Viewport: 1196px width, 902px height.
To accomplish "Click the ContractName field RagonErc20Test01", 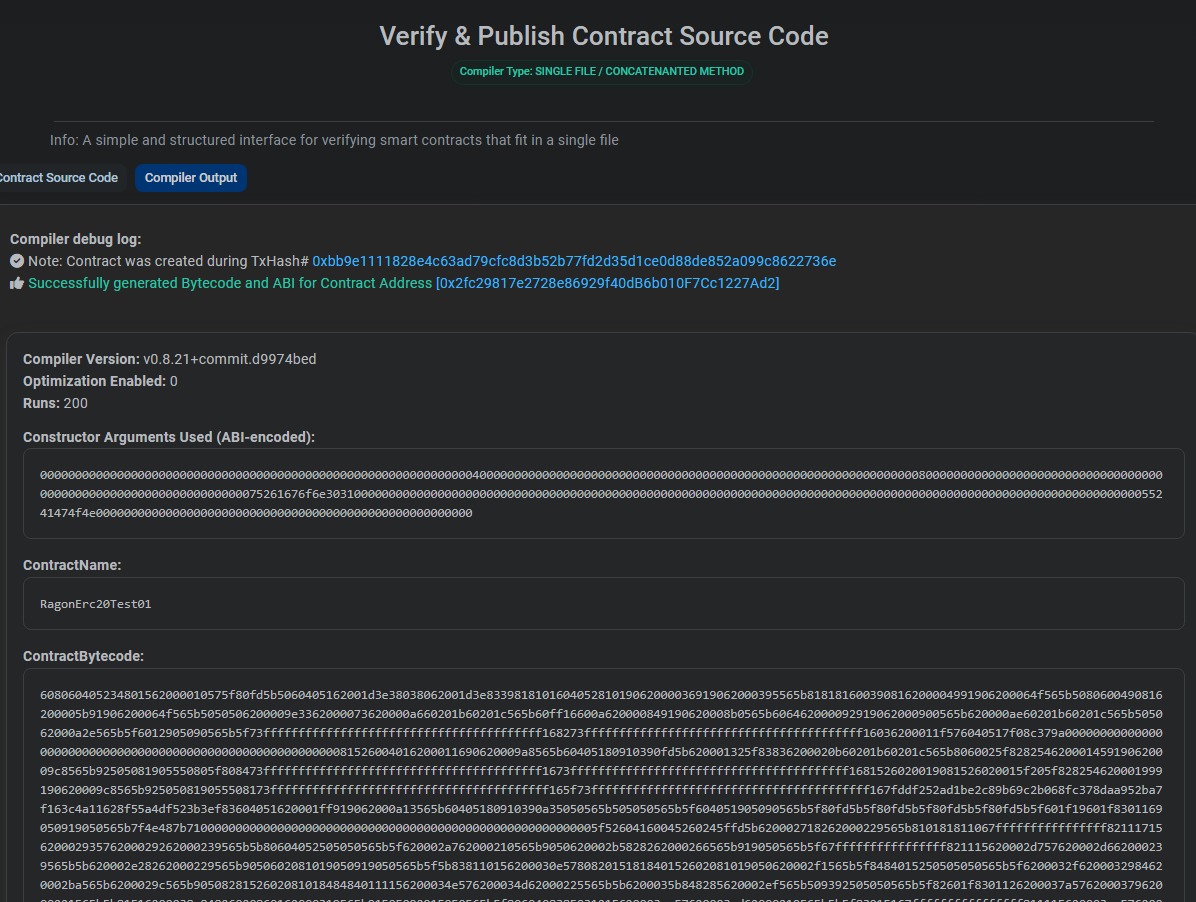I will tap(603, 603).
